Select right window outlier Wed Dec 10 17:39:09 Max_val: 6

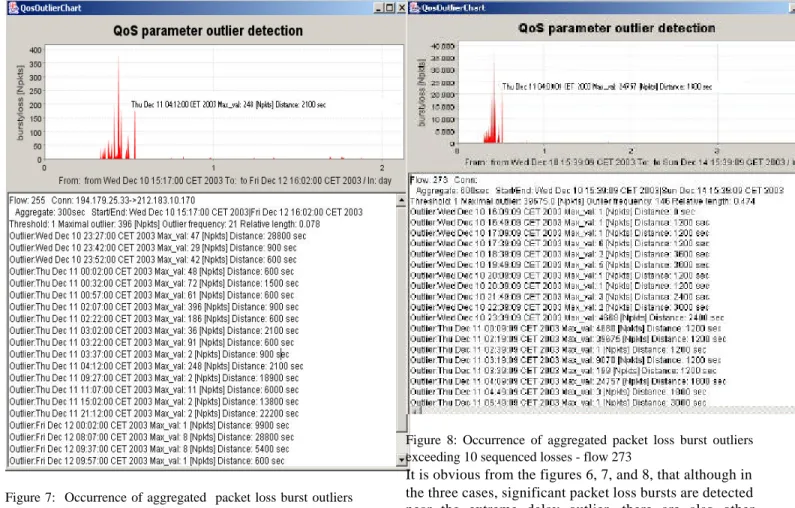560,243
